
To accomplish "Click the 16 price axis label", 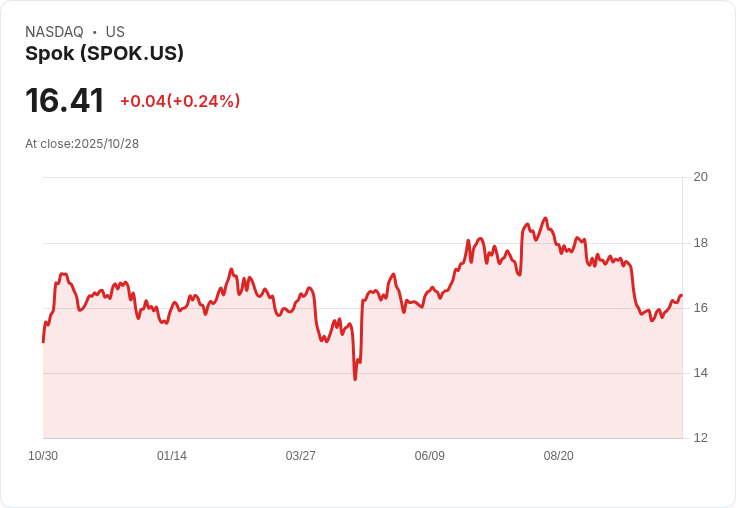I will [700, 308].
